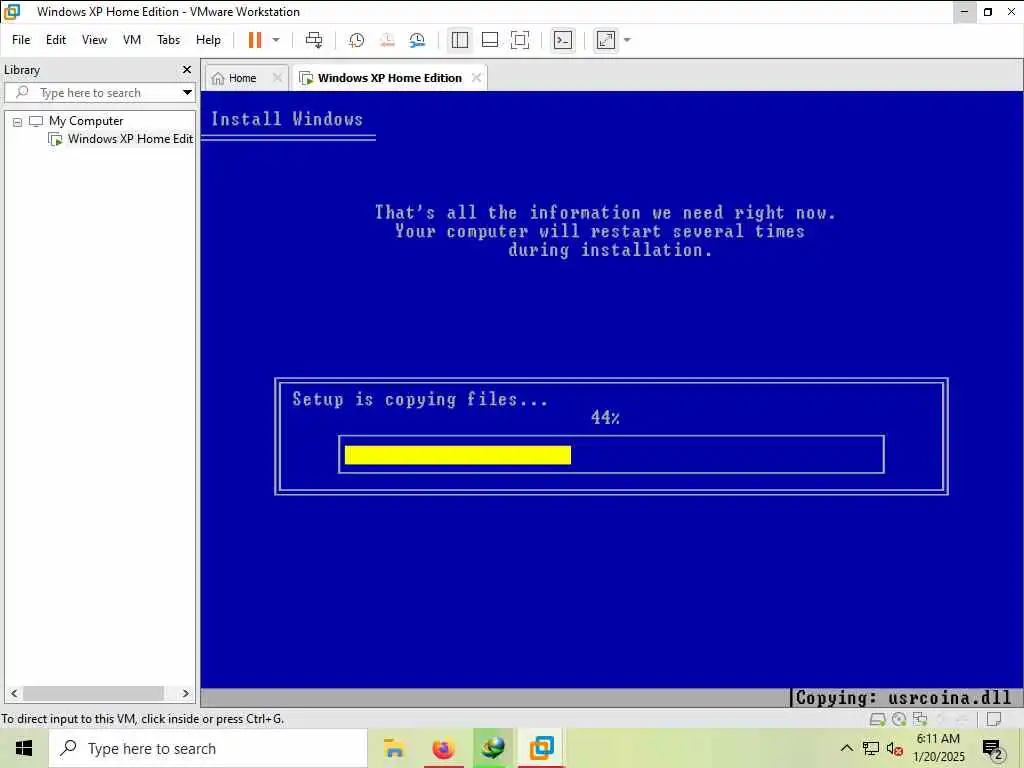Send Ctrl+Alt+Del to the VM
Viewport: 1024px width, 768px height.
coord(314,40)
